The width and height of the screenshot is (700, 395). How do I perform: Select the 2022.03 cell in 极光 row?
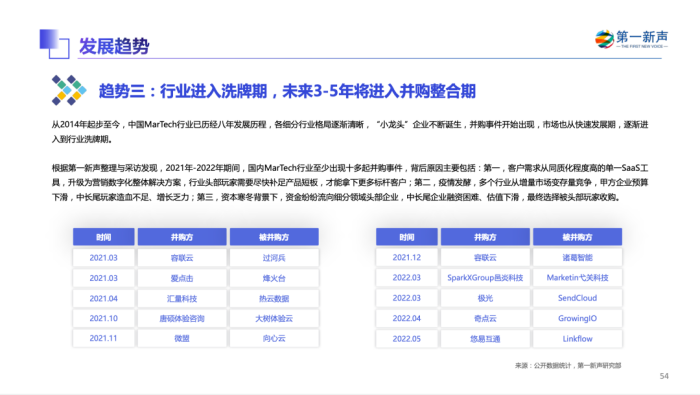click(407, 298)
